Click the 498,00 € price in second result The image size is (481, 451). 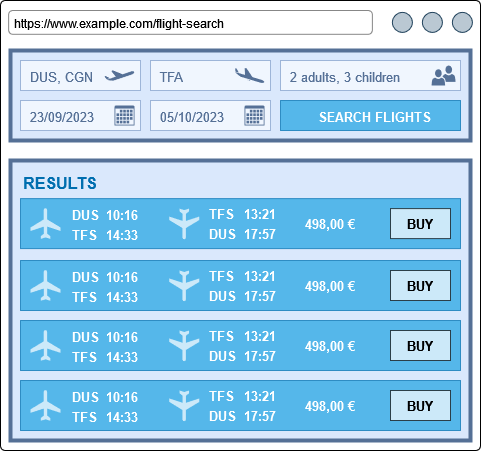tap(330, 286)
